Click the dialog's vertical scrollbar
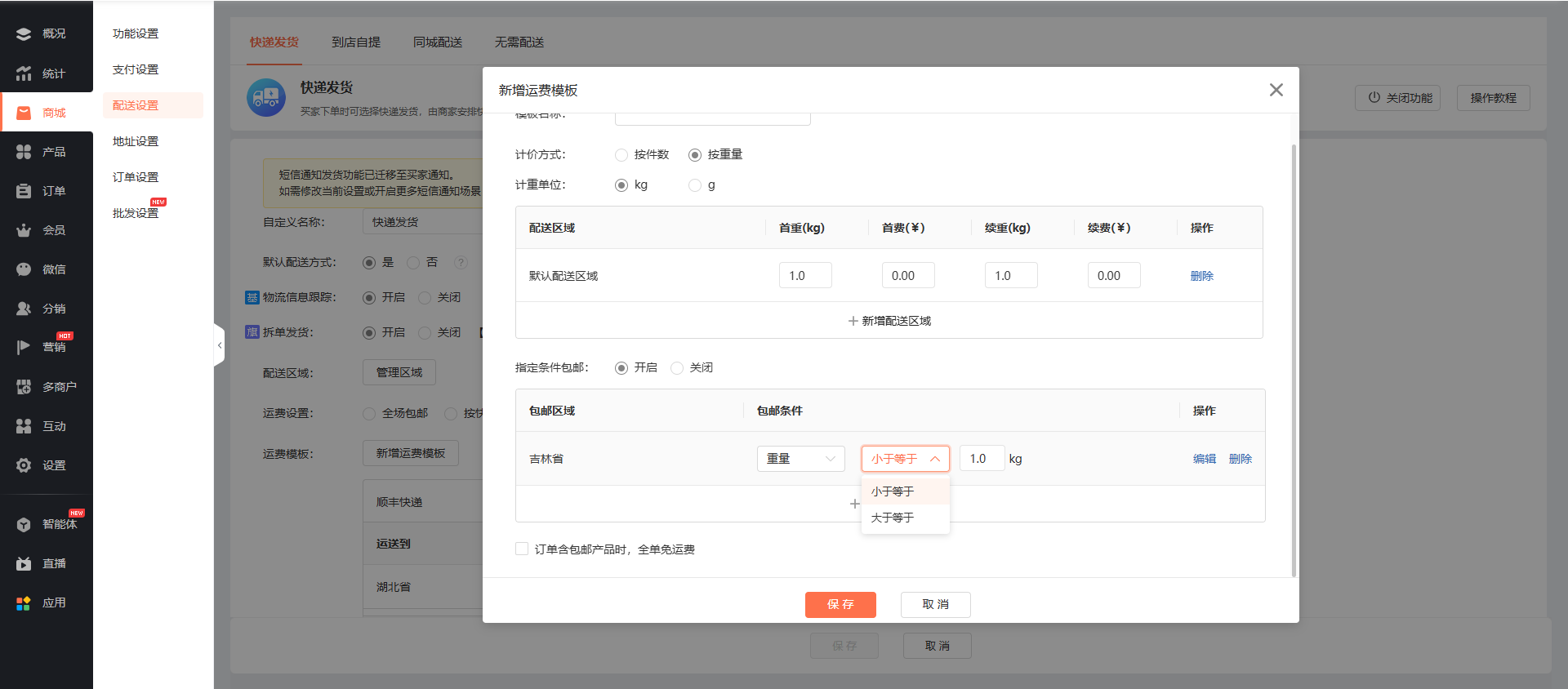1568x689 pixels. tap(1294, 359)
